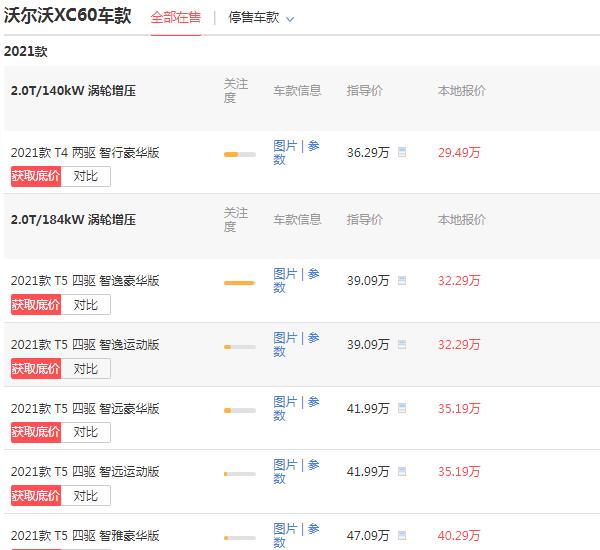This screenshot has width=600, height=550.
Task: Open local price 29.49万
Action: 459,153
